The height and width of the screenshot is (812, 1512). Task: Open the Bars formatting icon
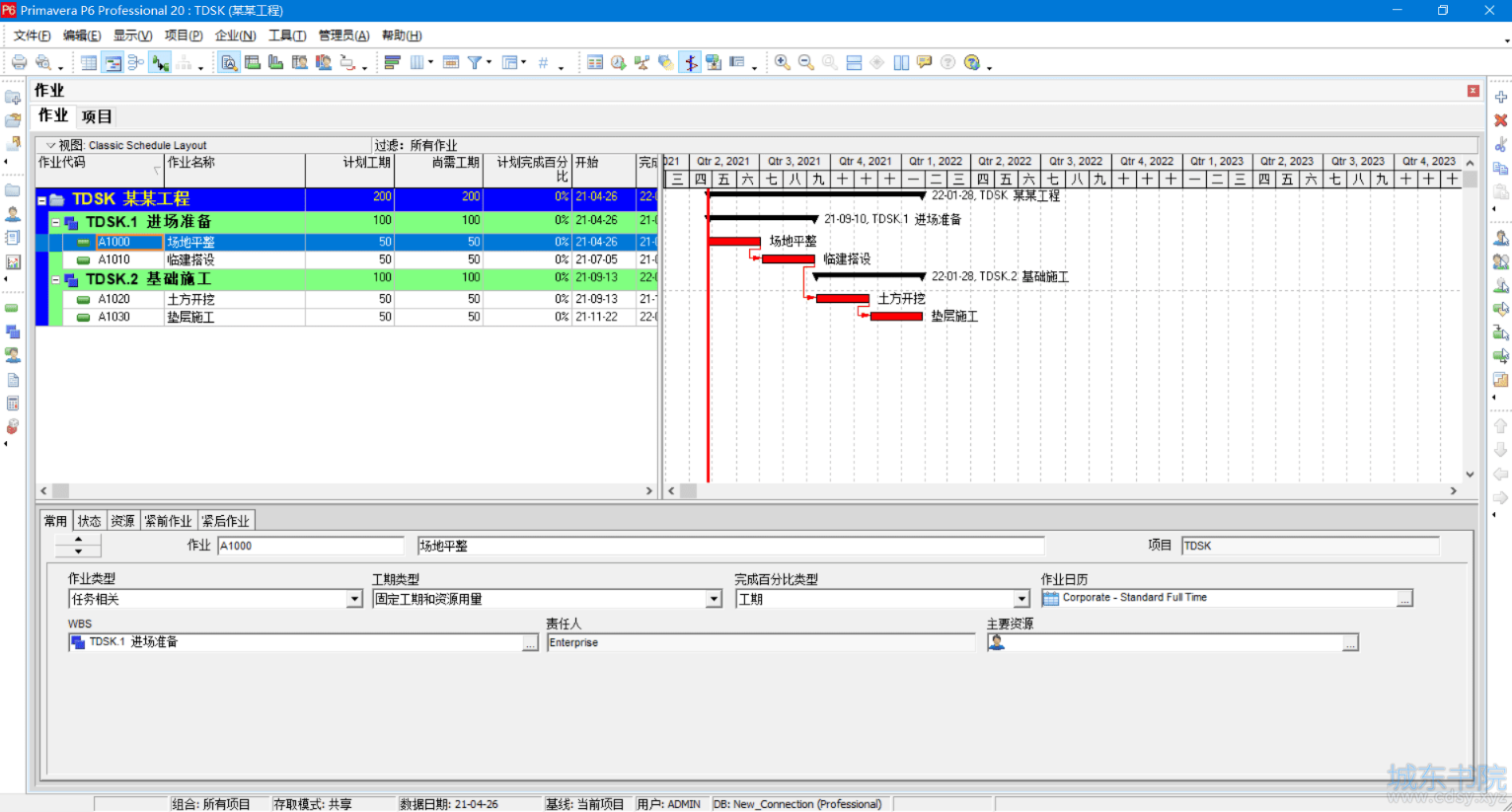pyautogui.click(x=392, y=62)
